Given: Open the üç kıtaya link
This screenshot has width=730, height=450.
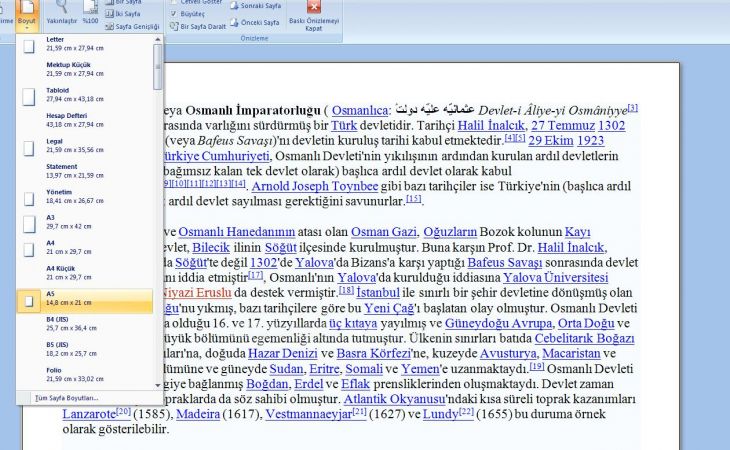Looking at the screenshot, I should pos(353,323).
